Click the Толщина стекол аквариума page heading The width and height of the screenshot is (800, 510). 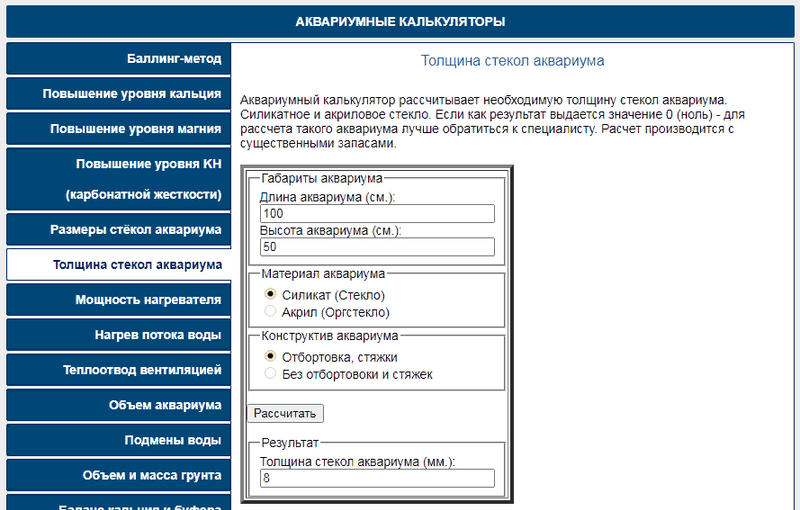512,61
